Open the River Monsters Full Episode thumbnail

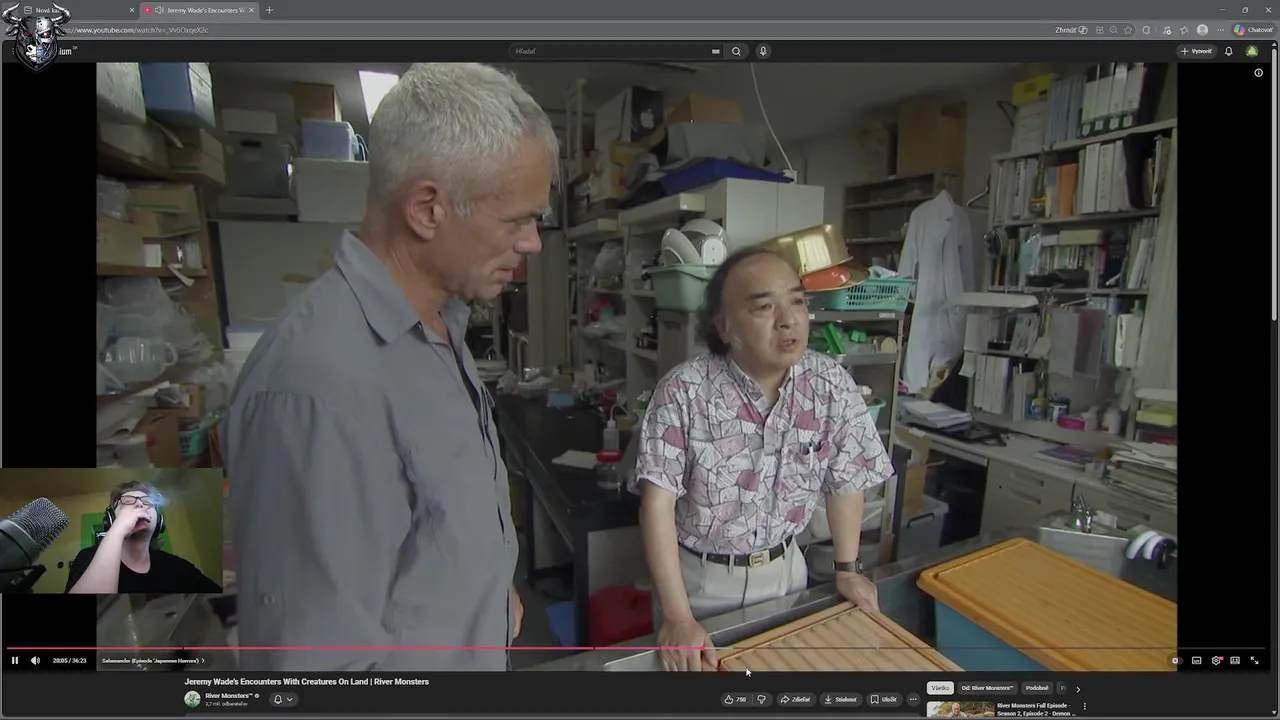click(x=960, y=710)
